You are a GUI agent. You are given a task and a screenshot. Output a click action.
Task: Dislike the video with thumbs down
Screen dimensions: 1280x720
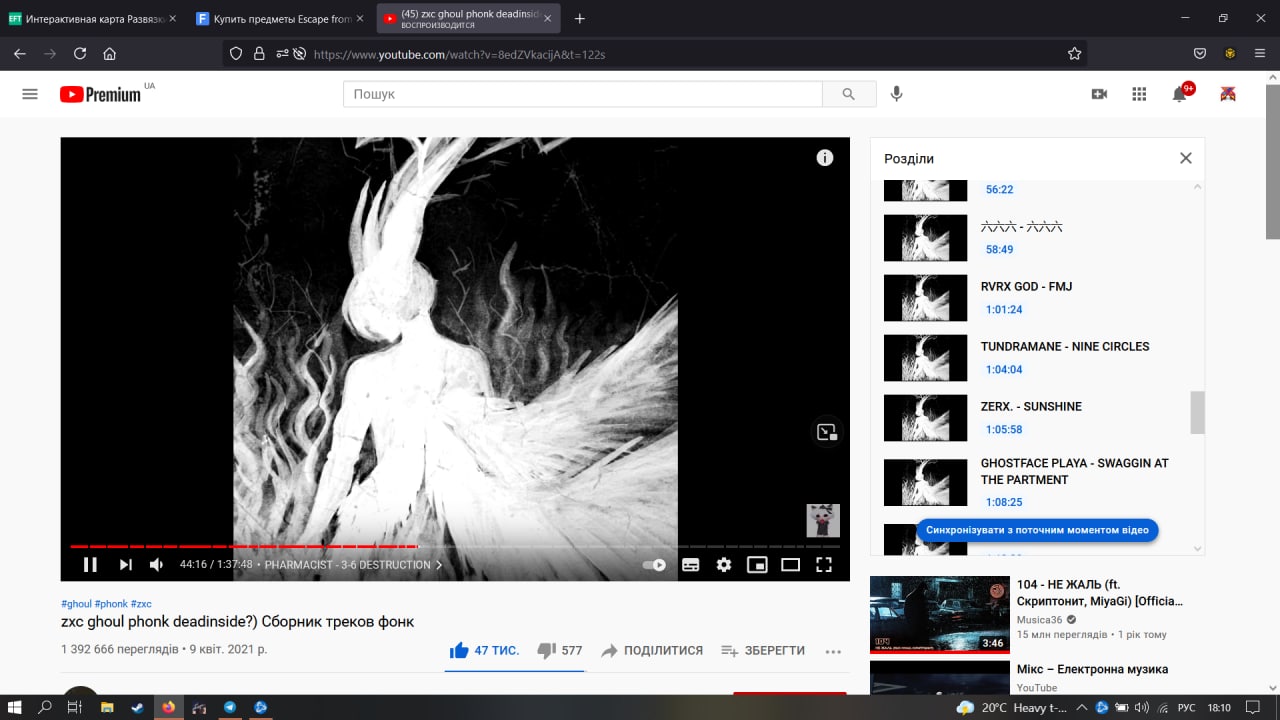(560, 651)
